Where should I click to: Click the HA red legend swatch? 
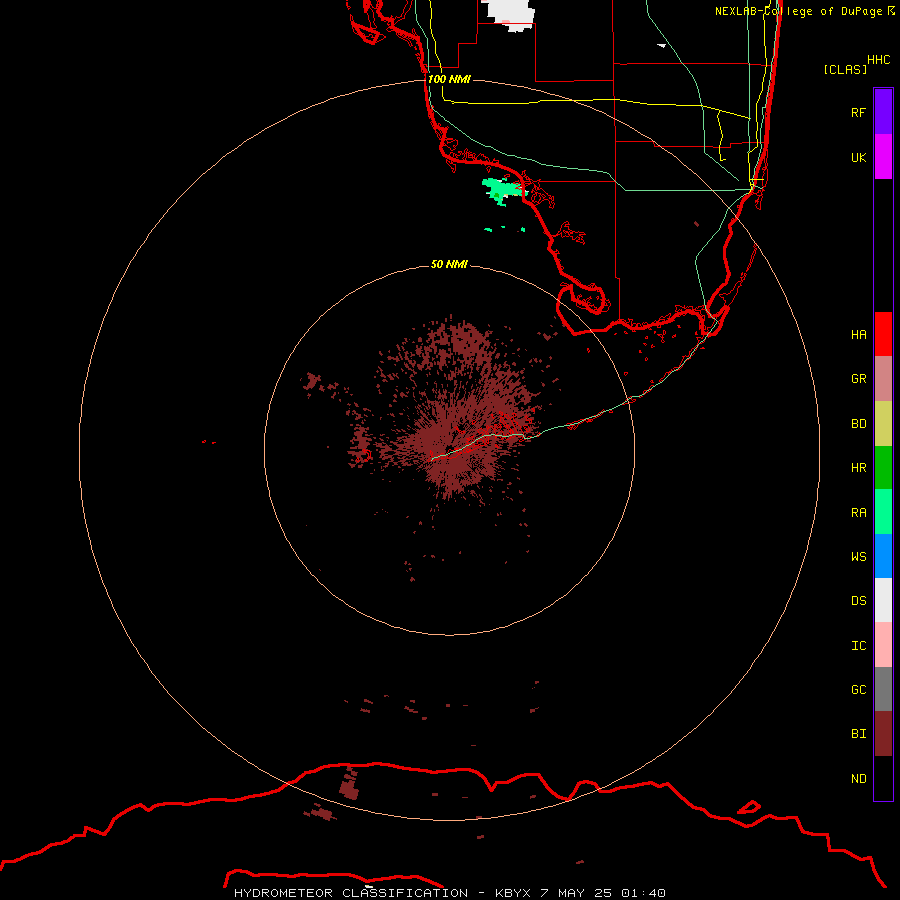click(883, 334)
